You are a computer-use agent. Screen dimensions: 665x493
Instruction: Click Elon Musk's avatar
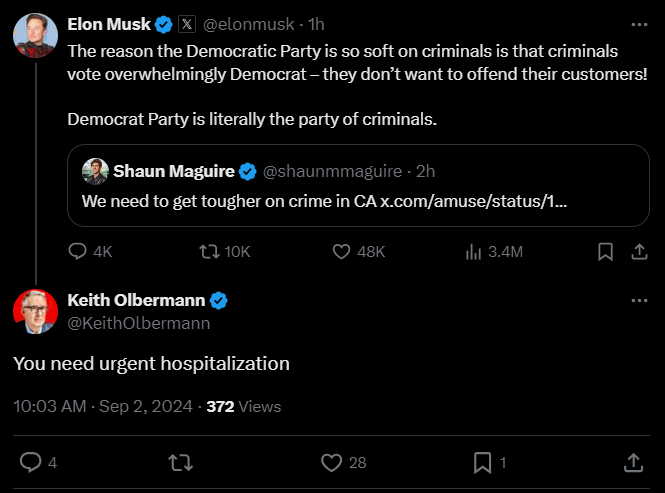point(35,36)
